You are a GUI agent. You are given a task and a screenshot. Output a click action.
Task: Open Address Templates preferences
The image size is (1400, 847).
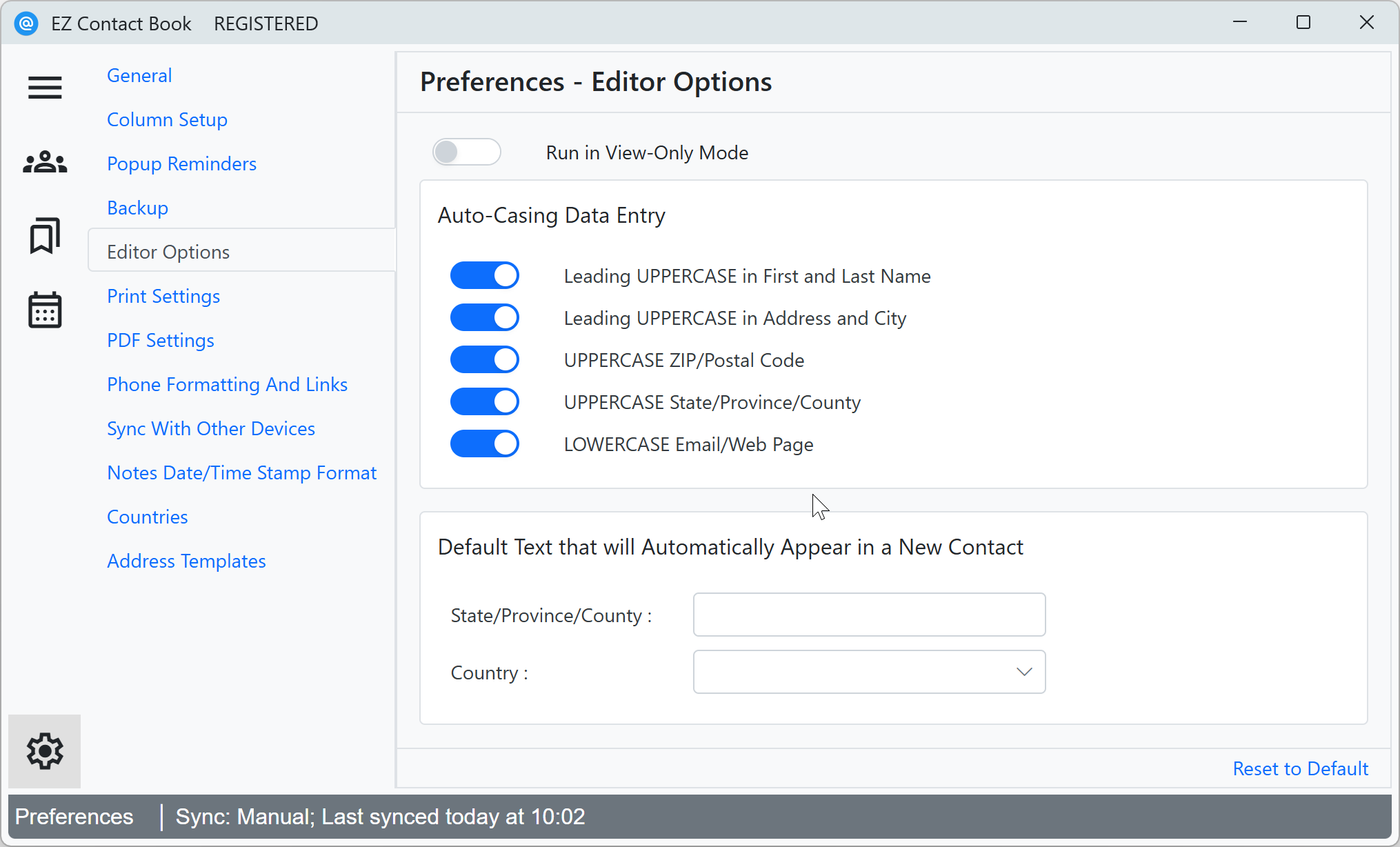[x=186, y=561]
